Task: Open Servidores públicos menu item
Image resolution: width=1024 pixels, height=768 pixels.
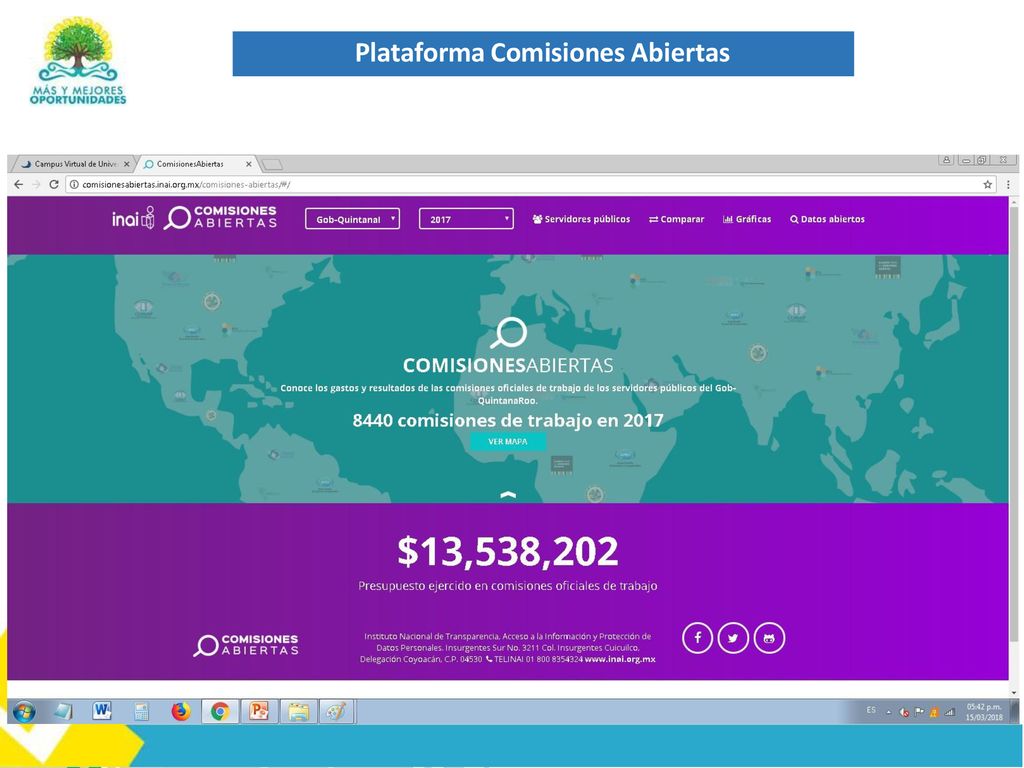Action: pos(581,219)
